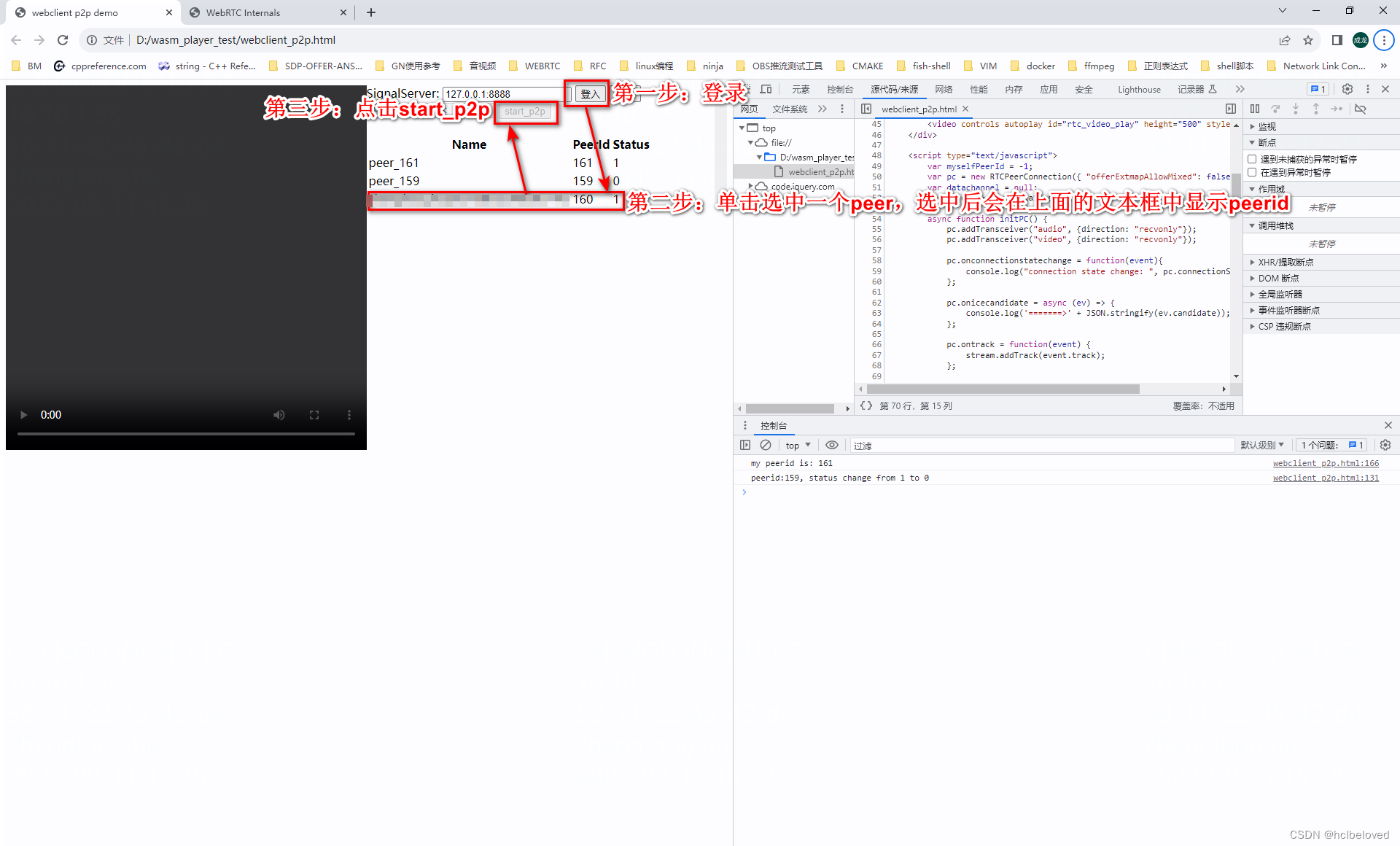Image resolution: width=1400 pixels, height=846 pixels.
Task: Click the step into next function call icon
Action: point(1296,108)
